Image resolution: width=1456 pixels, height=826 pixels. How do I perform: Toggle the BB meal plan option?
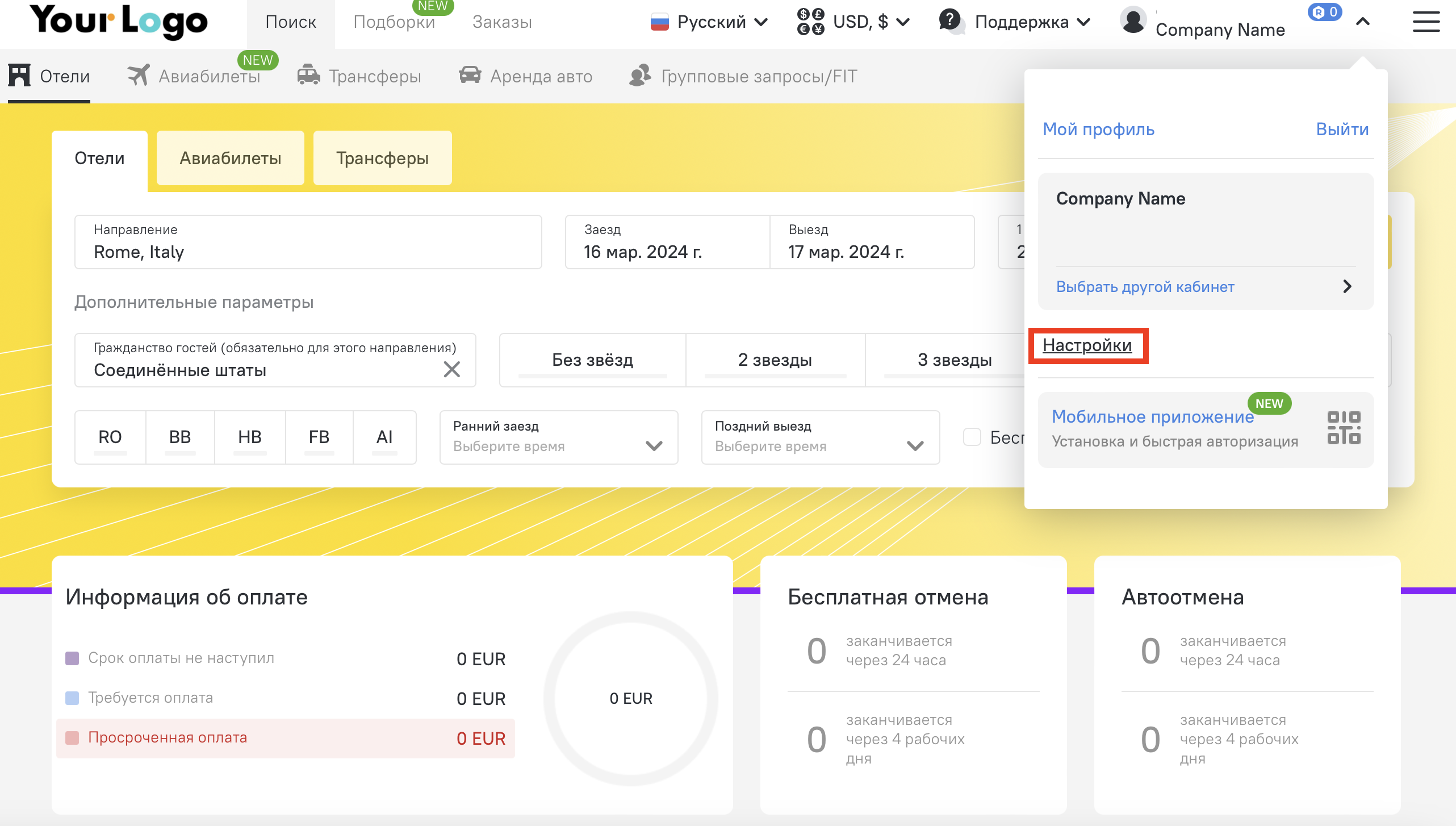pos(180,437)
